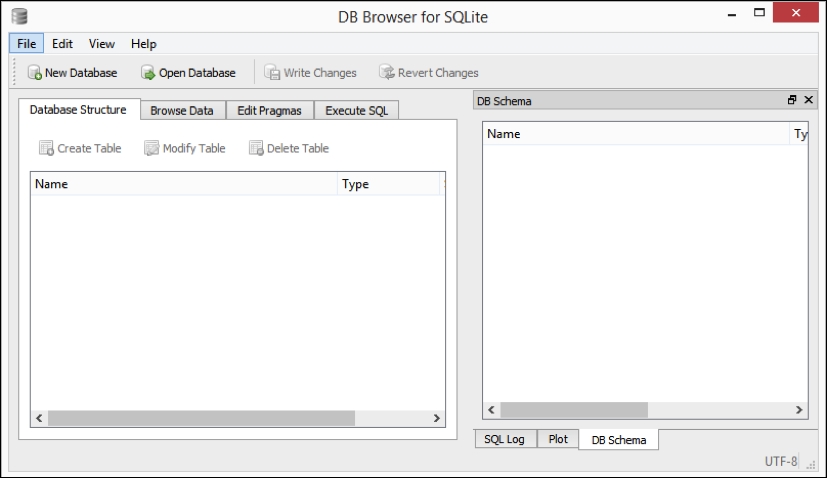Open the View menu
Screen dimensions: 827x478
pyautogui.click(x=101, y=44)
